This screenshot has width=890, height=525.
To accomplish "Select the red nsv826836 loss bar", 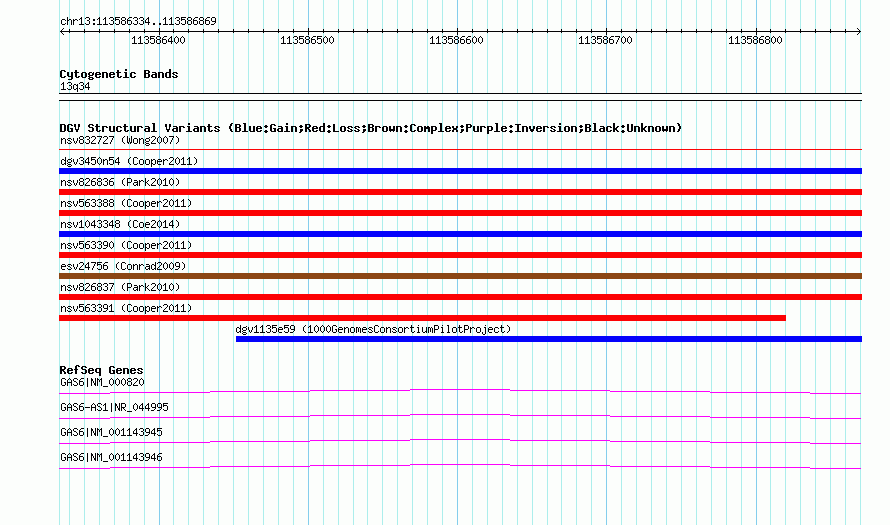I will [x=460, y=192].
